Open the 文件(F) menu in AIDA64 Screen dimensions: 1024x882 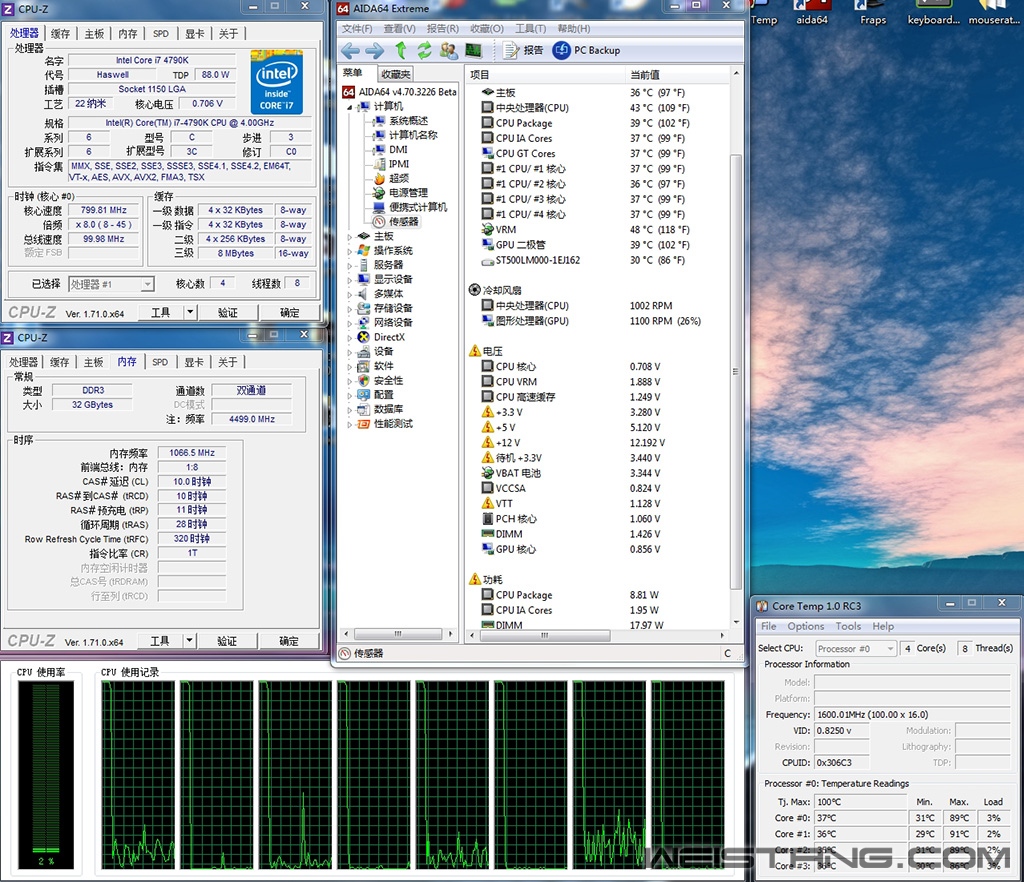(x=357, y=29)
